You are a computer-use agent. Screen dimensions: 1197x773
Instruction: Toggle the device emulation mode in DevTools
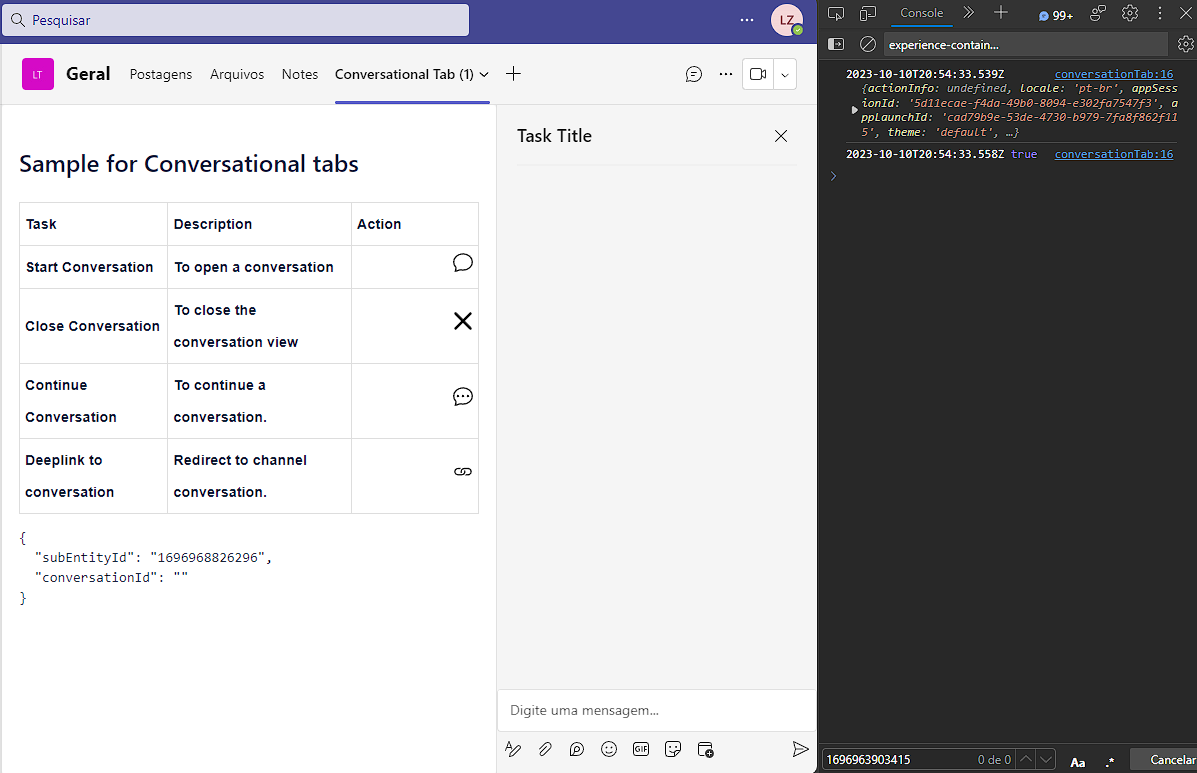pyautogui.click(x=866, y=13)
